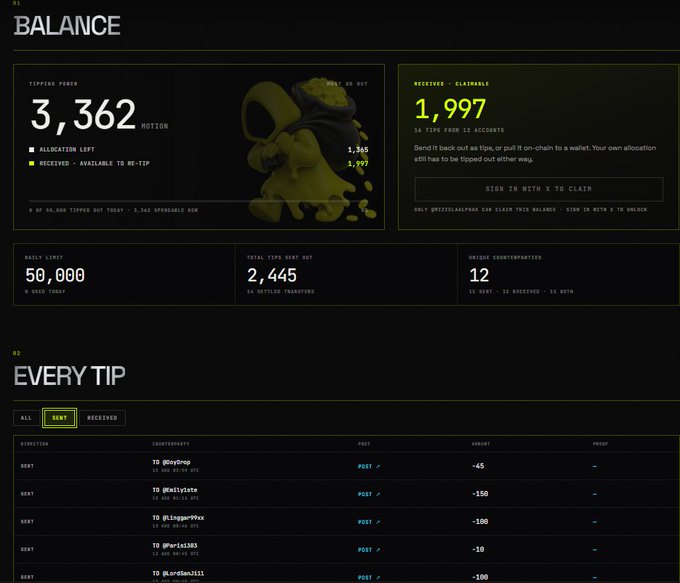This screenshot has height=583, width=680.
Task: Click the AMOUNT column header
Action: coord(481,444)
